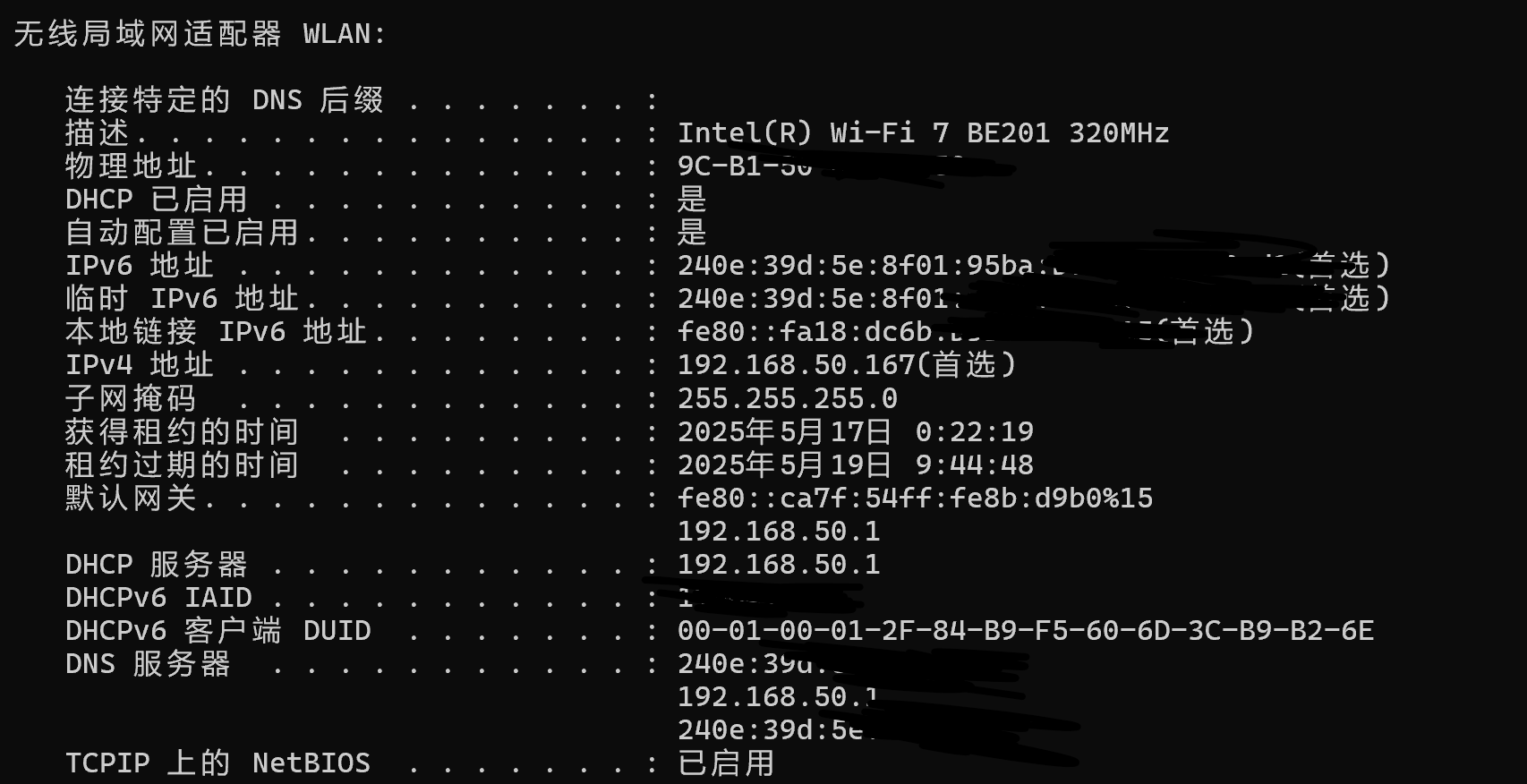Click default gateway fe80::ca7f:54ff:fe8b:d9b0%15
This screenshot has width=1527, height=784.
(915, 499)
